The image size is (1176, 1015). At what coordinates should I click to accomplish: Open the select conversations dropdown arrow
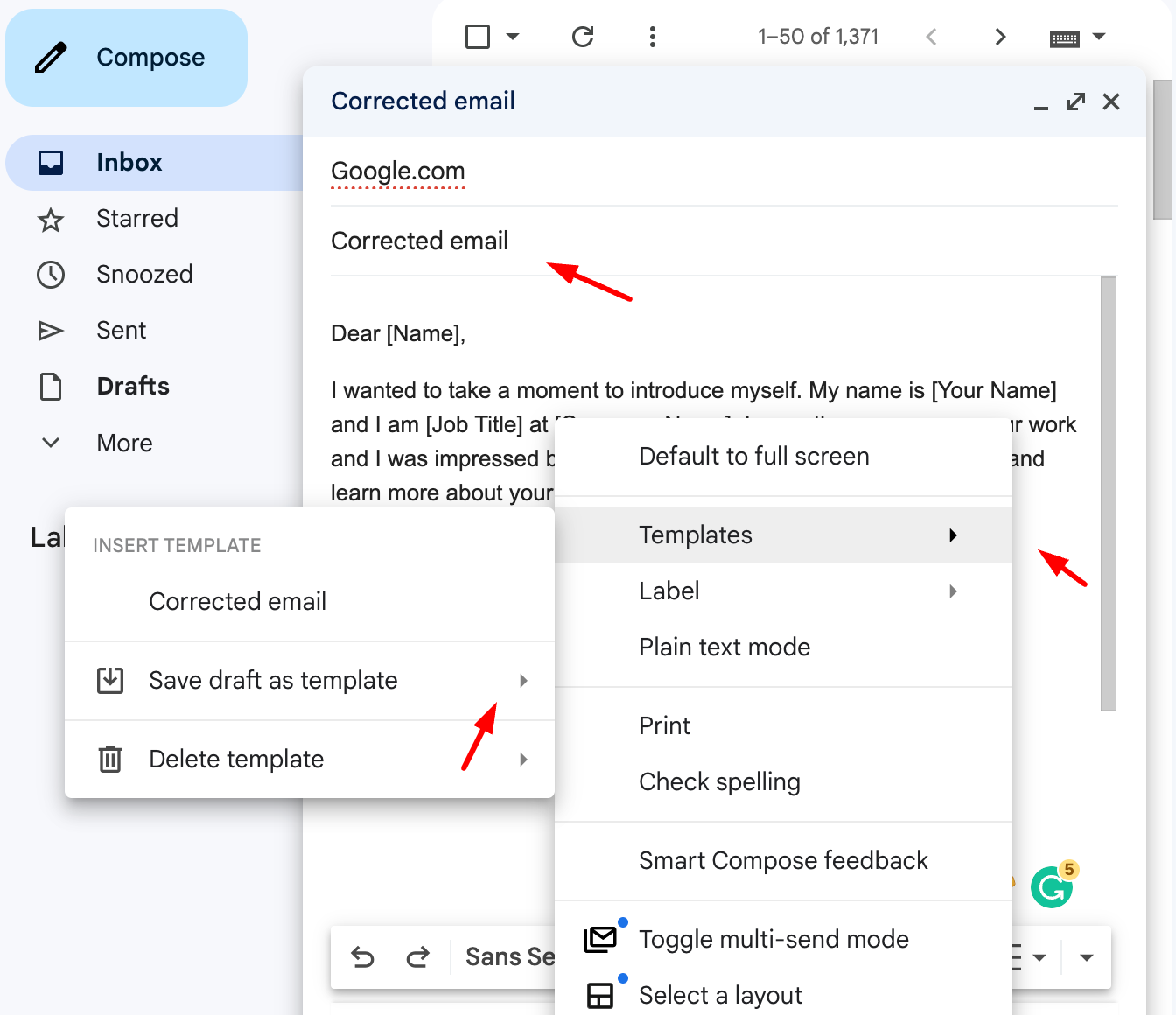(x=513, y=37)
